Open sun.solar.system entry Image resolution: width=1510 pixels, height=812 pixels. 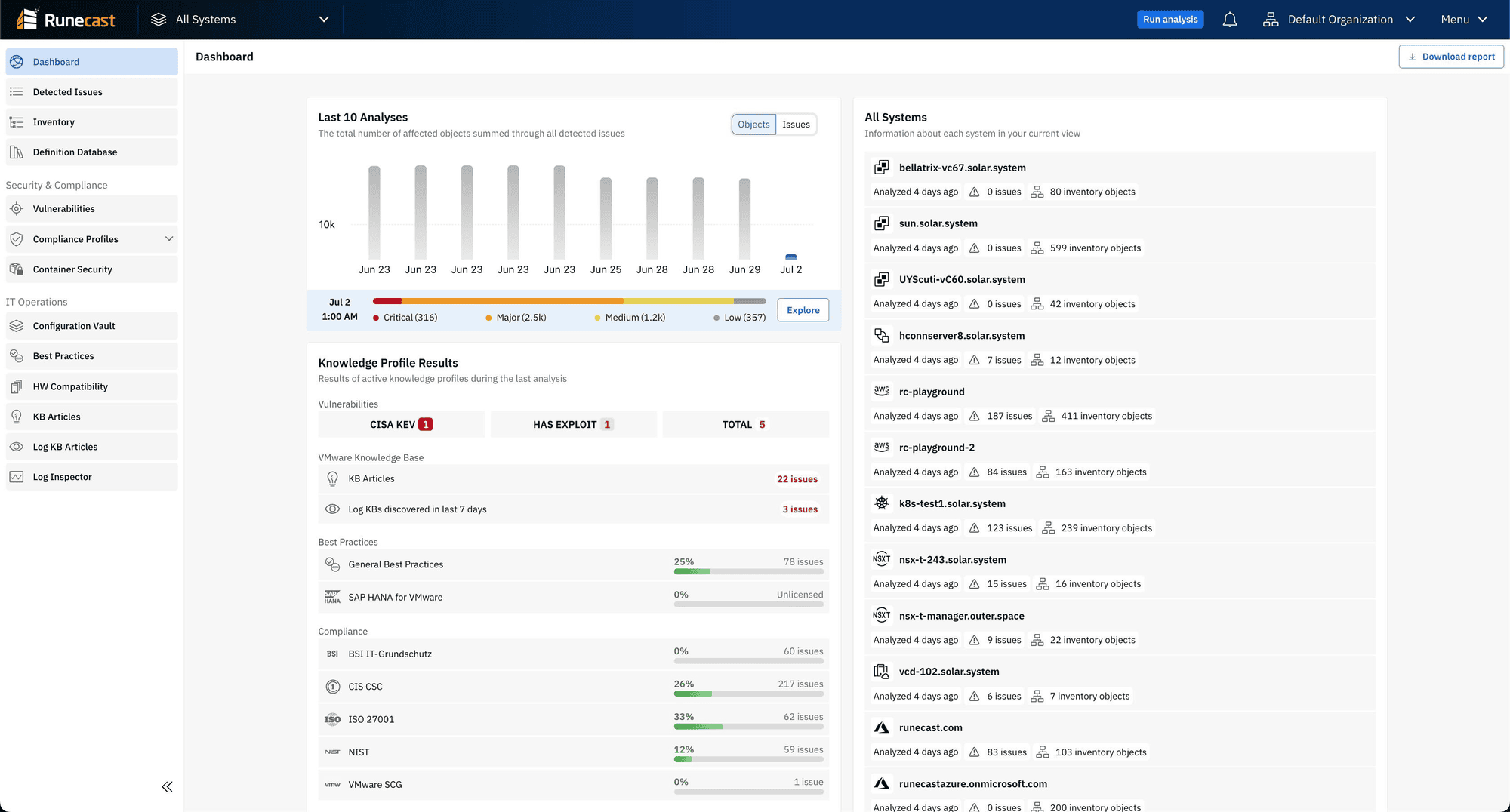[1120, 235]
